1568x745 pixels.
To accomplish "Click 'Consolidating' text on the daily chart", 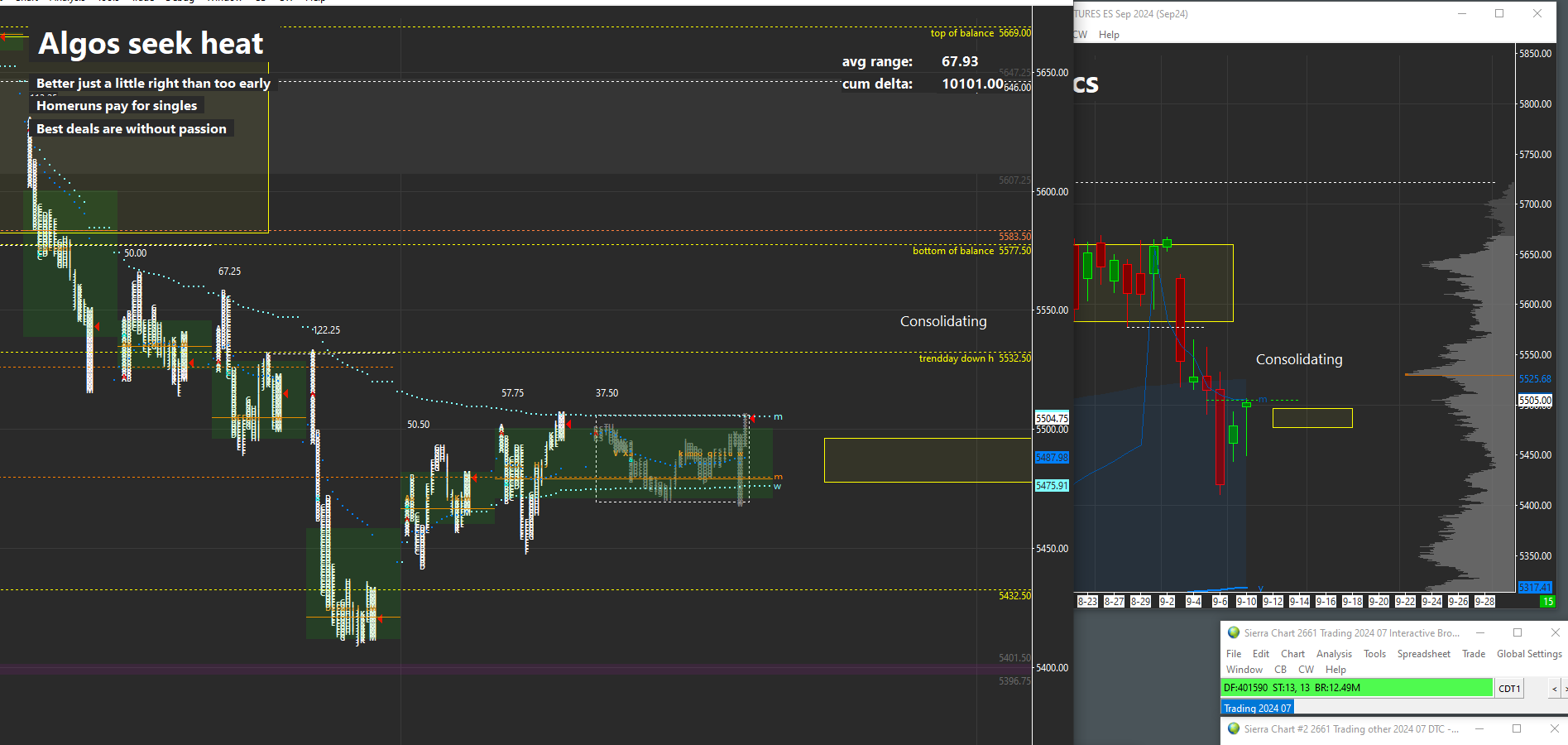I will point(1299,359).
